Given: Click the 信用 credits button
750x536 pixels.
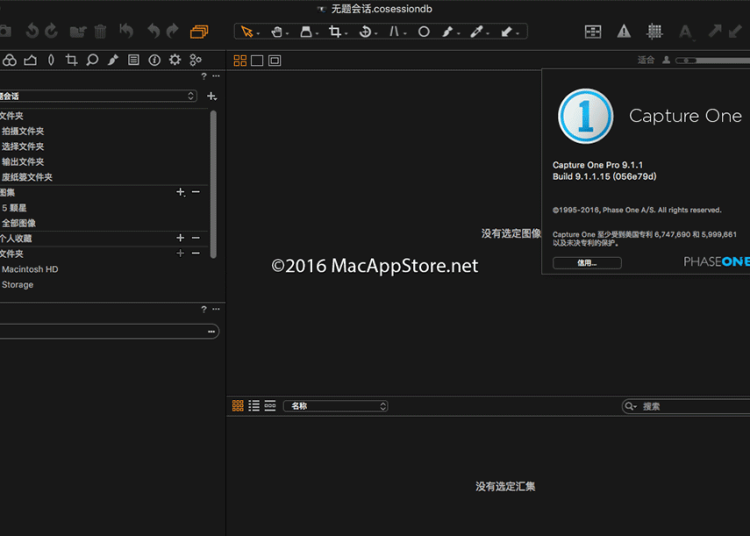Looking at the screenshot, I should tap(587, 263).
